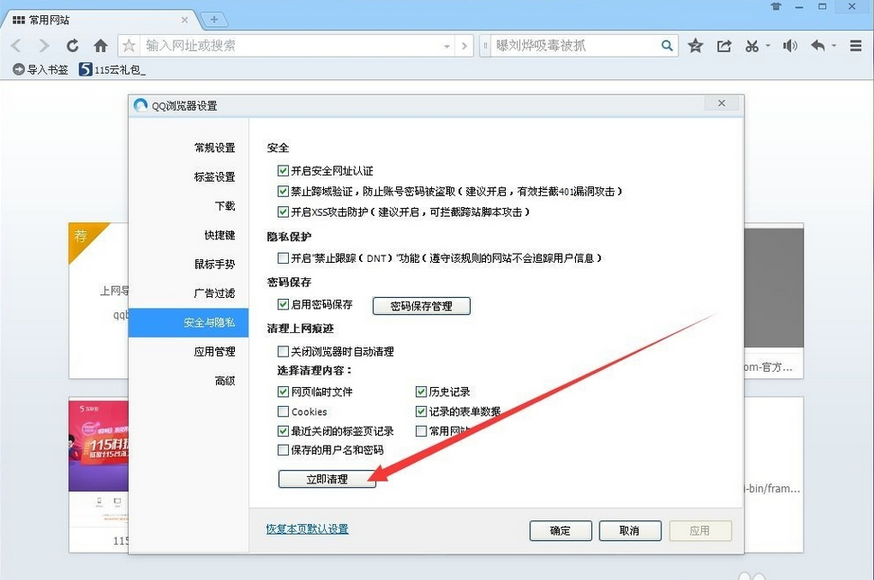Viewport: 874px width, 580px height.
Task: Open the 广告过滤 settings section
Action: (x=214, y=293)
